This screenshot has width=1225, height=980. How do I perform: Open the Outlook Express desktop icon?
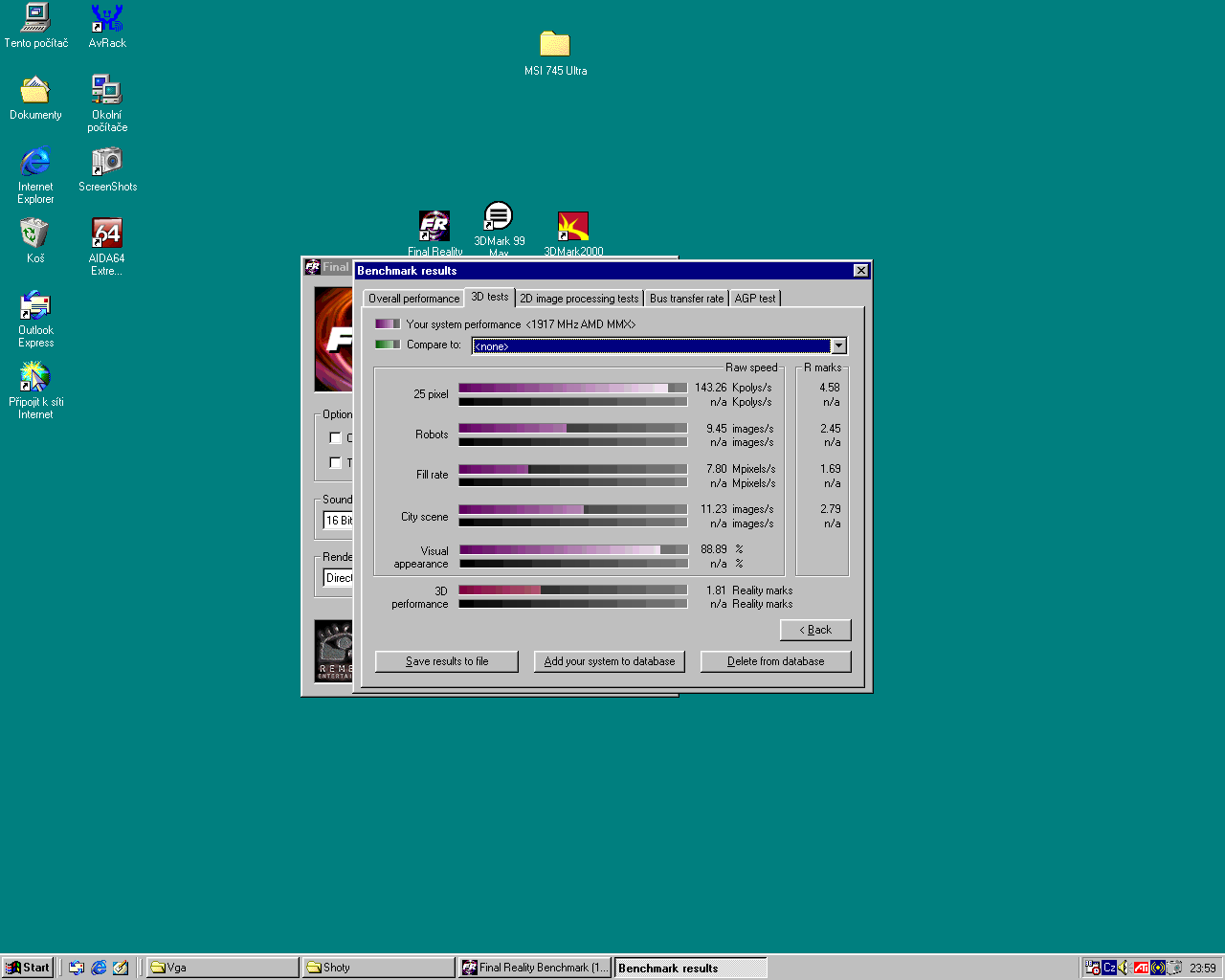[35, 306]
